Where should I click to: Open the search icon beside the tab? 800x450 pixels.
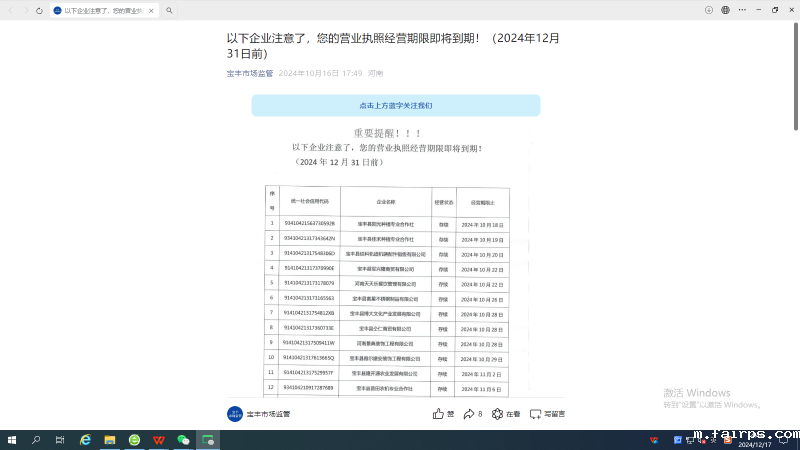169,10
